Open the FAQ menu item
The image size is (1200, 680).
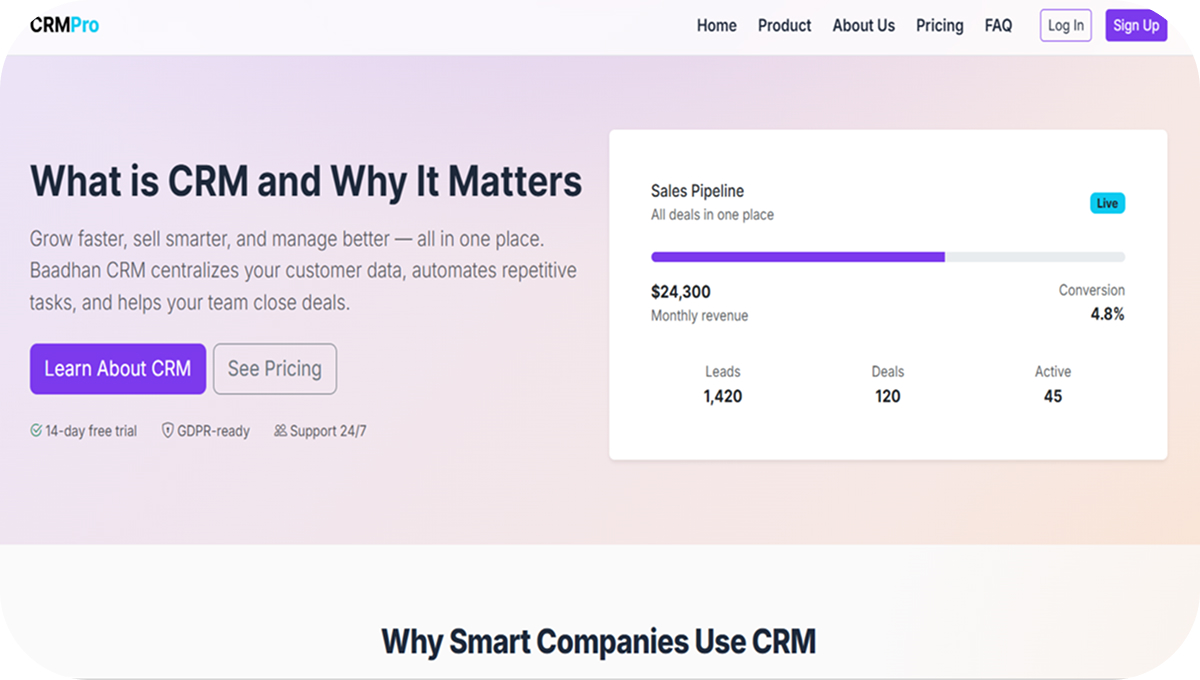click(x=998, y=26)
